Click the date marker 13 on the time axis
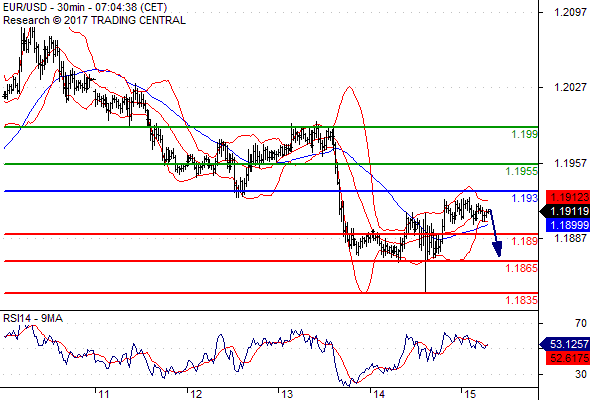Viewport: 590px width, 400px height. coord(287,394)
